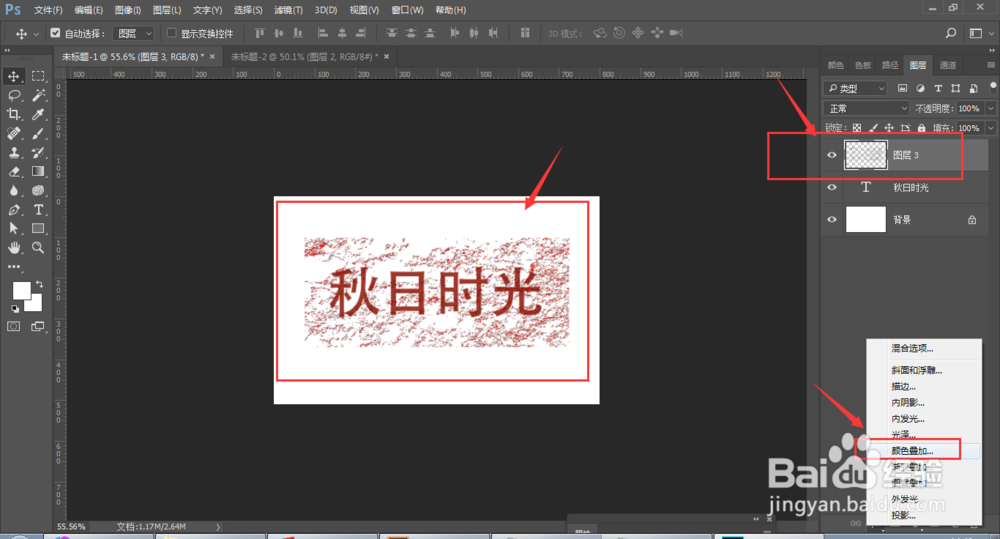The width and height of the screenshot is (1000, 539).
Task: Choose 斜面和浮雕 in the context menu
Action: click(916, 370)
